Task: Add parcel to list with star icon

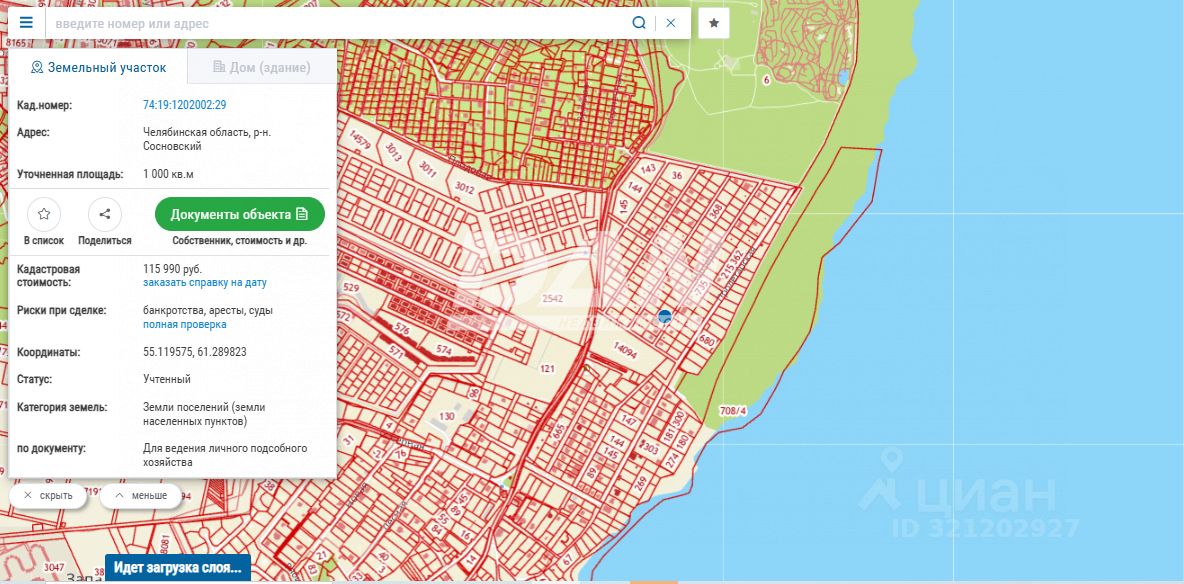Action: (x=44, y=214)
